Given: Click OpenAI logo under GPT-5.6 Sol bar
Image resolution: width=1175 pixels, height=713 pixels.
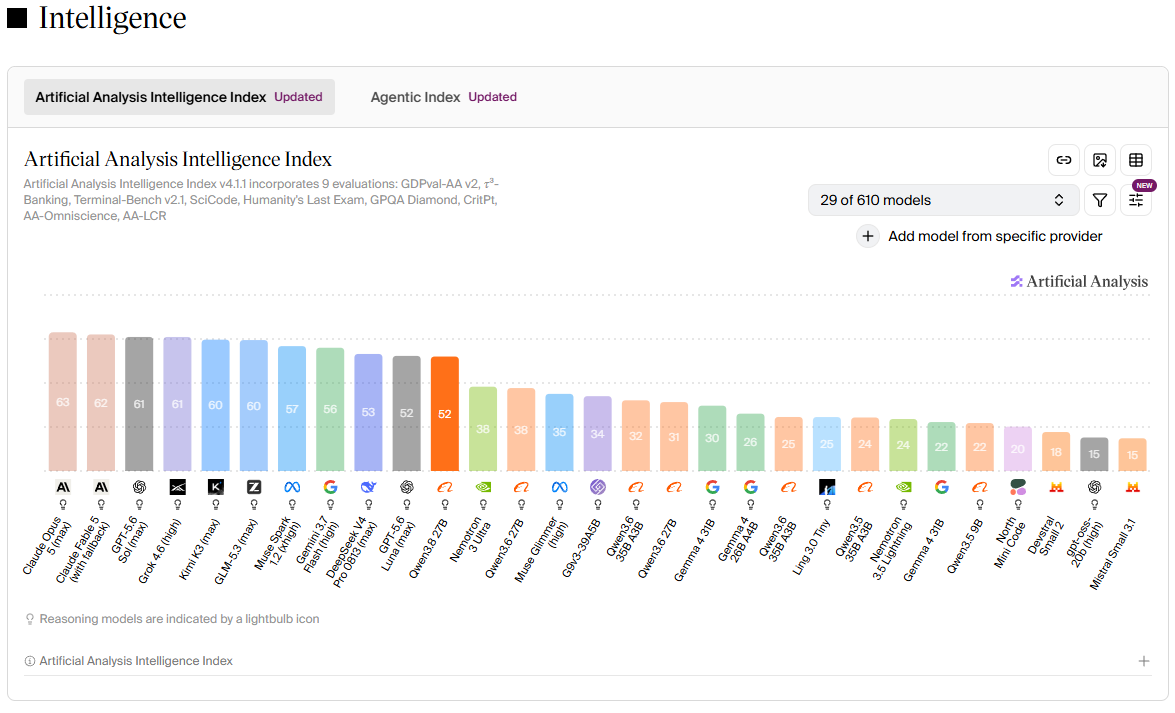Looking at the screenshot, I should pyautogui.click(x=139, y=487).
